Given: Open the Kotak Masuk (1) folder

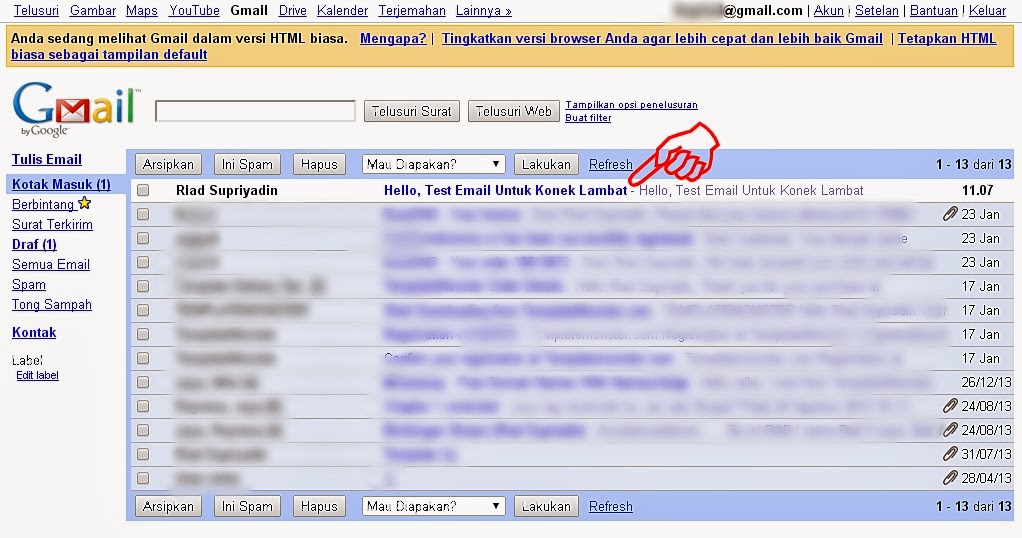Looking at the screenshot, I should coord(61,185).
